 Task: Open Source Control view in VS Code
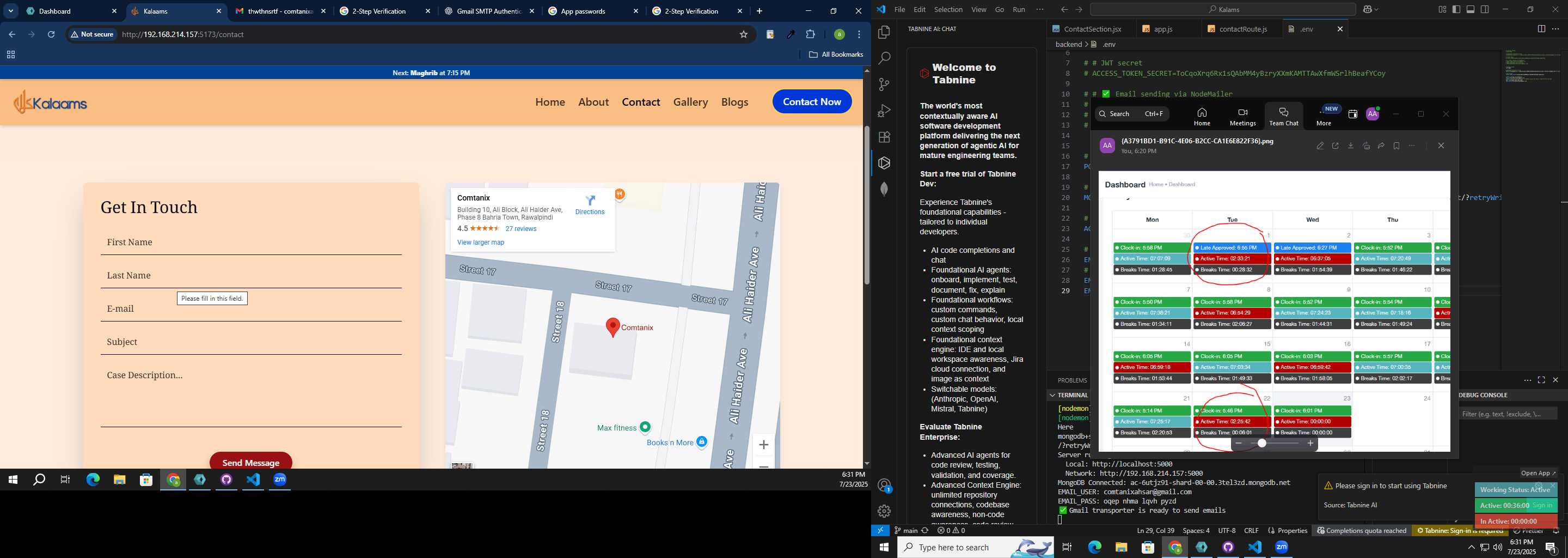coord(884,84)
